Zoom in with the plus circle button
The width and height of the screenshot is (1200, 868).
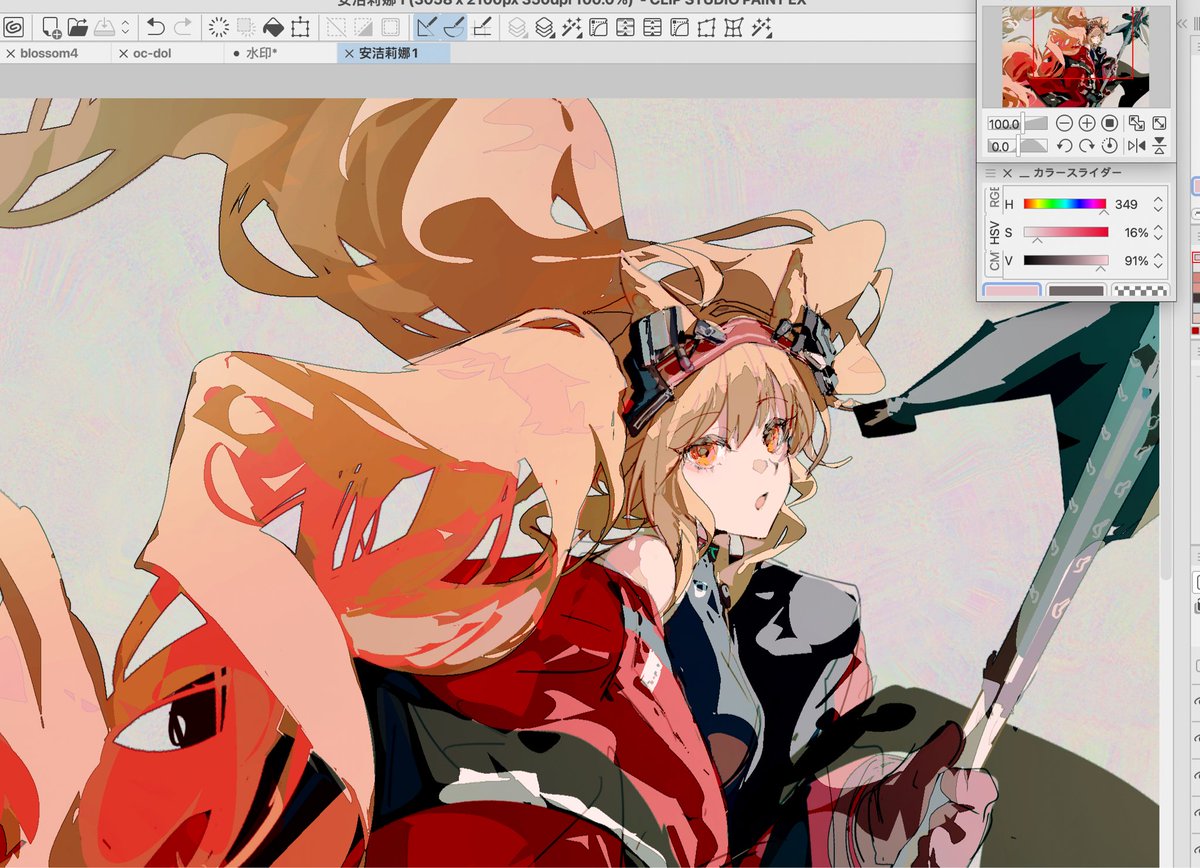(1087, 123)
